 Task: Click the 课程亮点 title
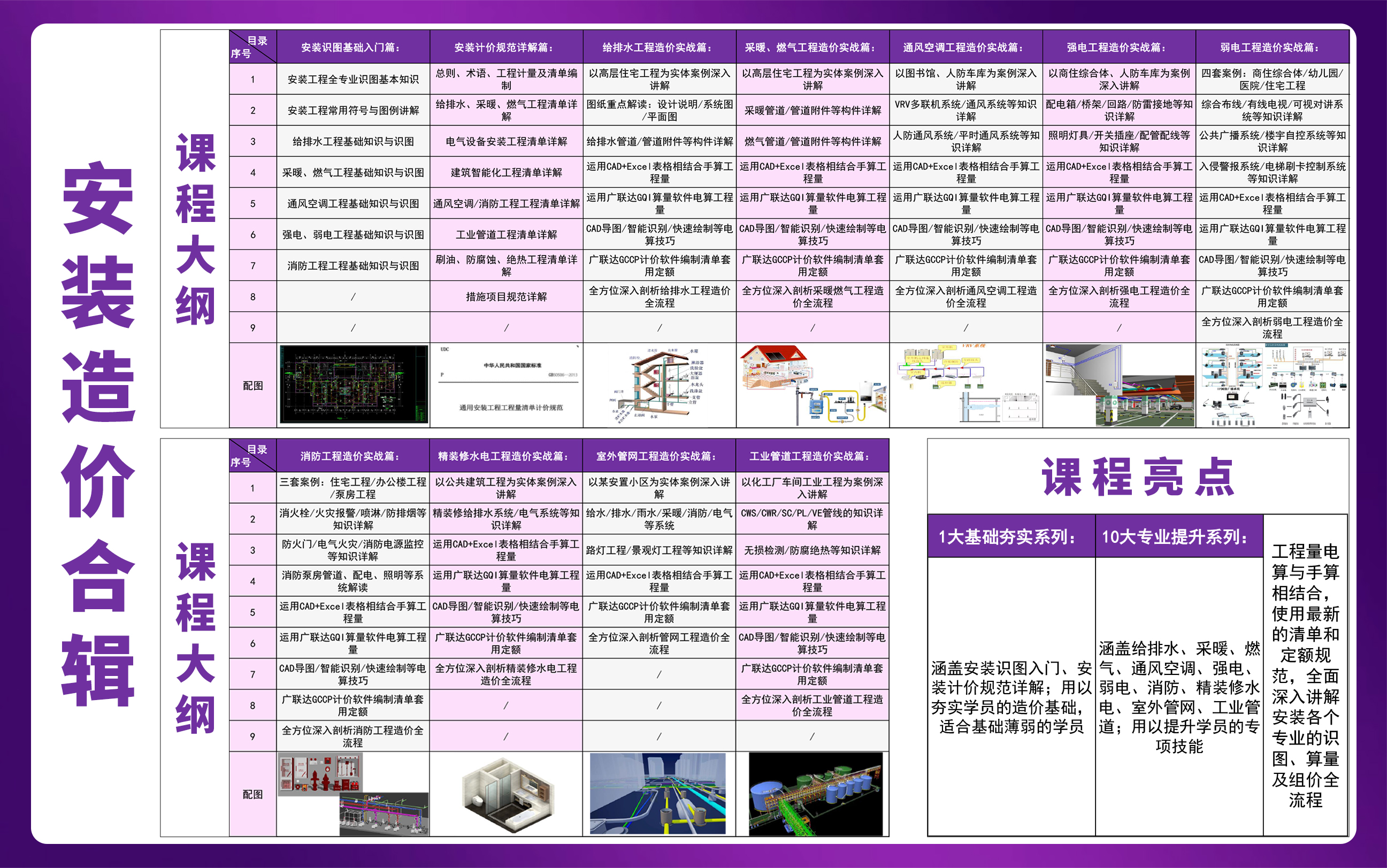click(x=1138, y=477)
